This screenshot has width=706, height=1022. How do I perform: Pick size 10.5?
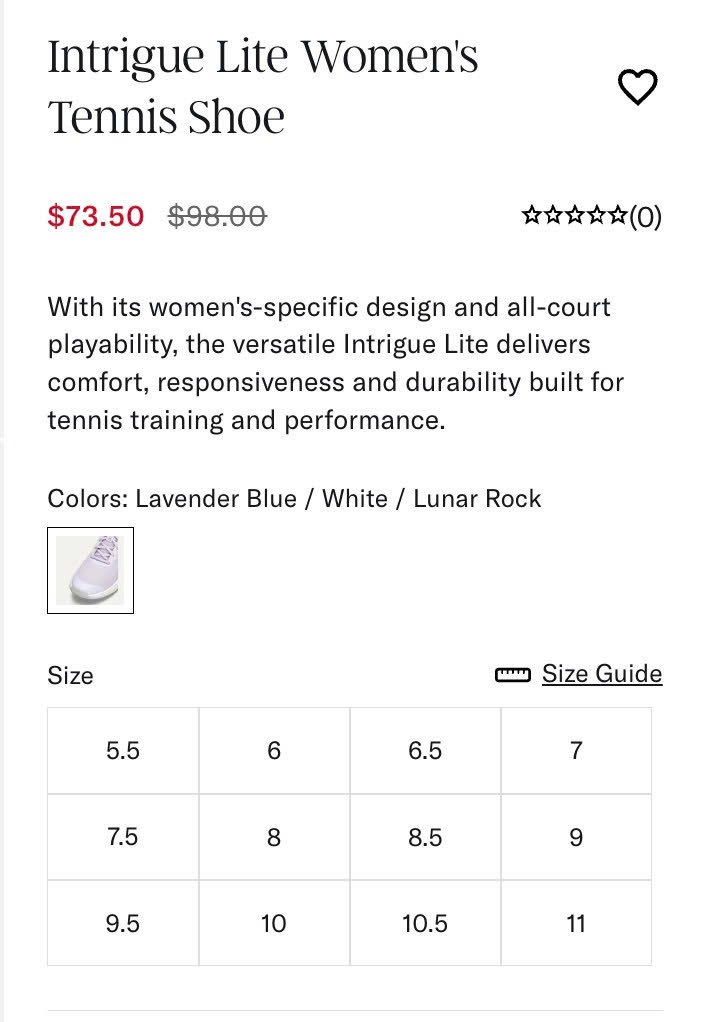click(425, 923)
